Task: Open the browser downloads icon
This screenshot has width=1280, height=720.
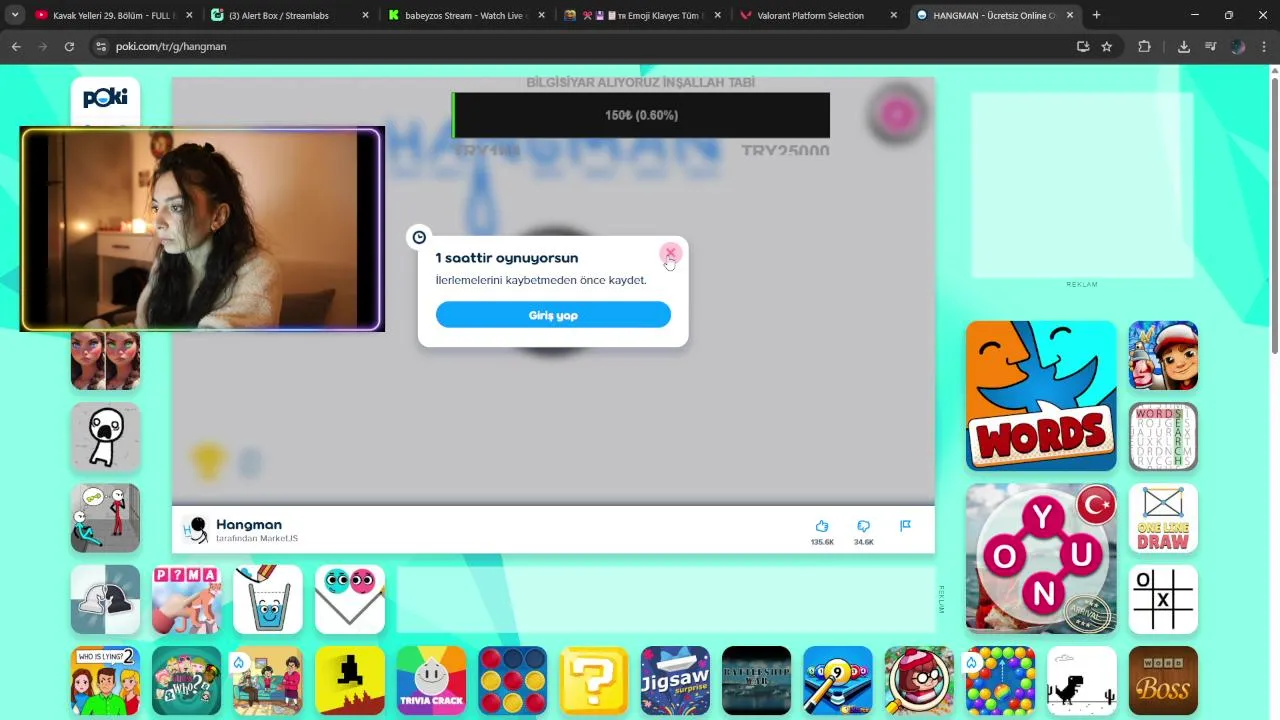Action: pos(1184,46)
